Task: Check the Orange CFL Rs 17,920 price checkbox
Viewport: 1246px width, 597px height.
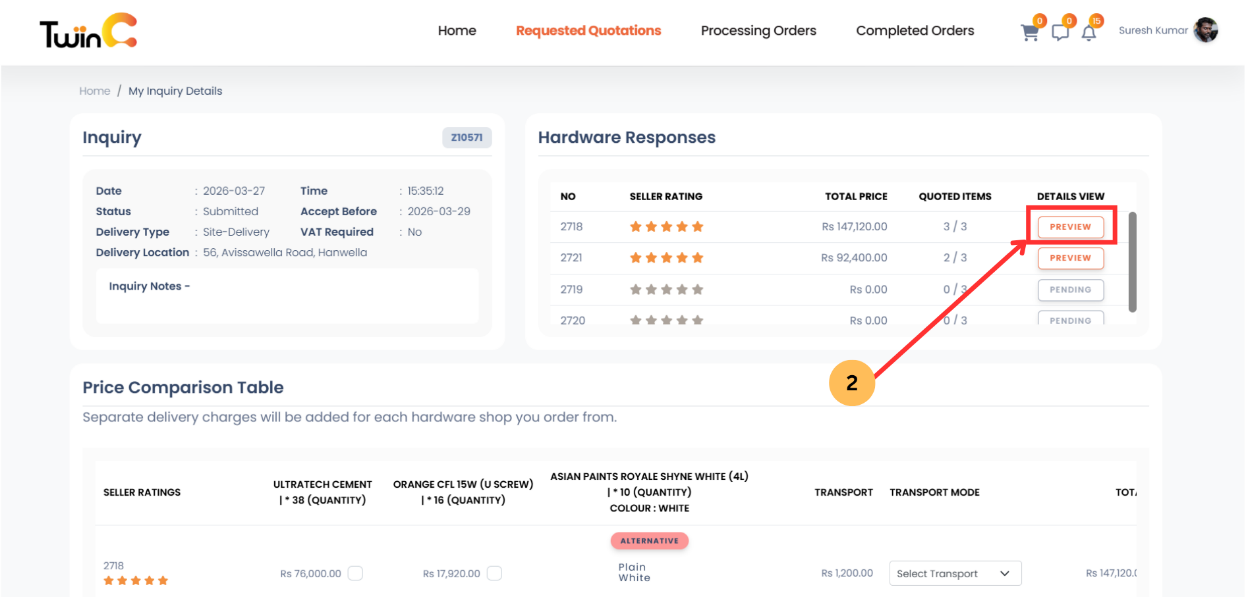Action: [x=494, y=573]
